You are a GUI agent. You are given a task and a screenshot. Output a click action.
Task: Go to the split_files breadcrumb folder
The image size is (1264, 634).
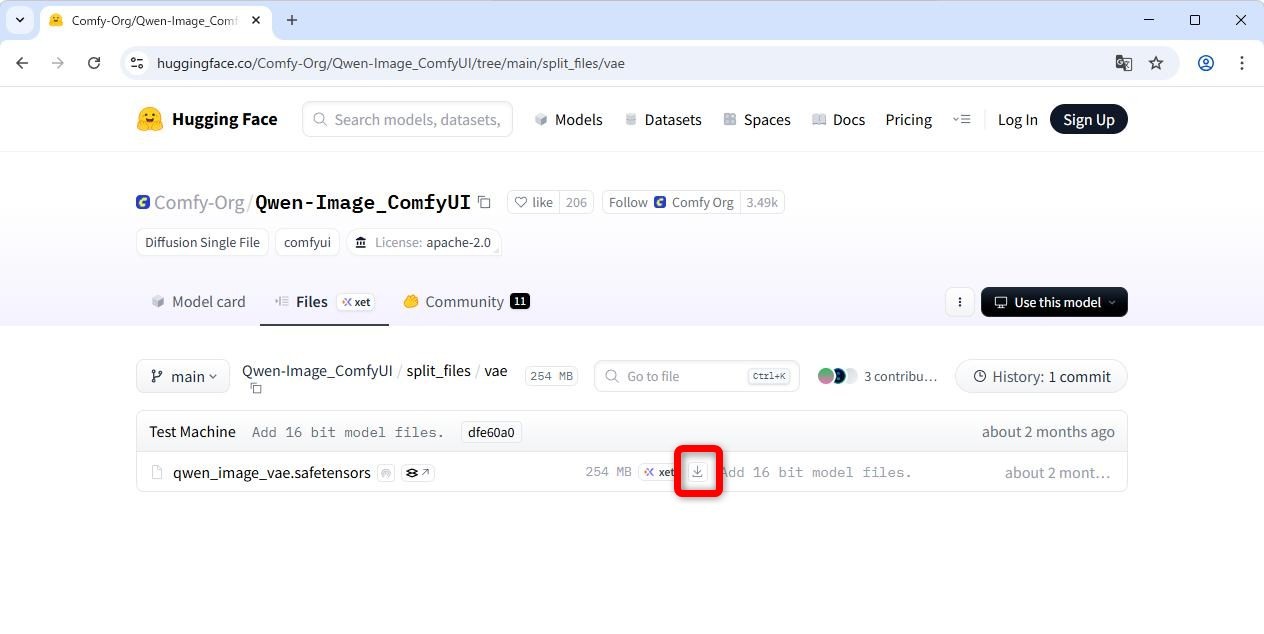[x=438, y=370]
